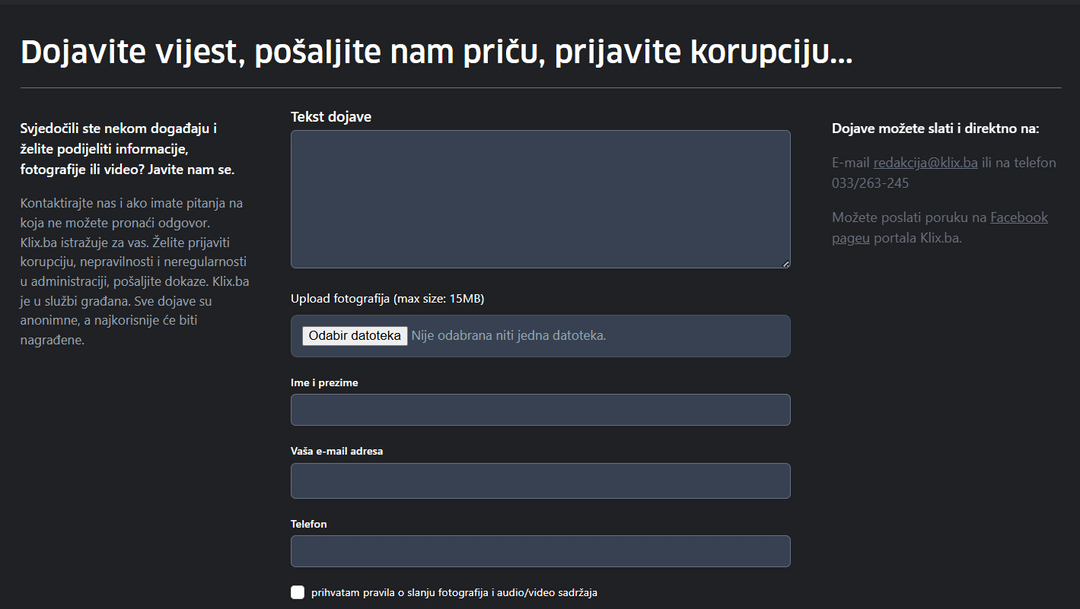
Task: Open the redakcija@klix.ba email link
Action: pyautogui.click(x=925, y=163)
